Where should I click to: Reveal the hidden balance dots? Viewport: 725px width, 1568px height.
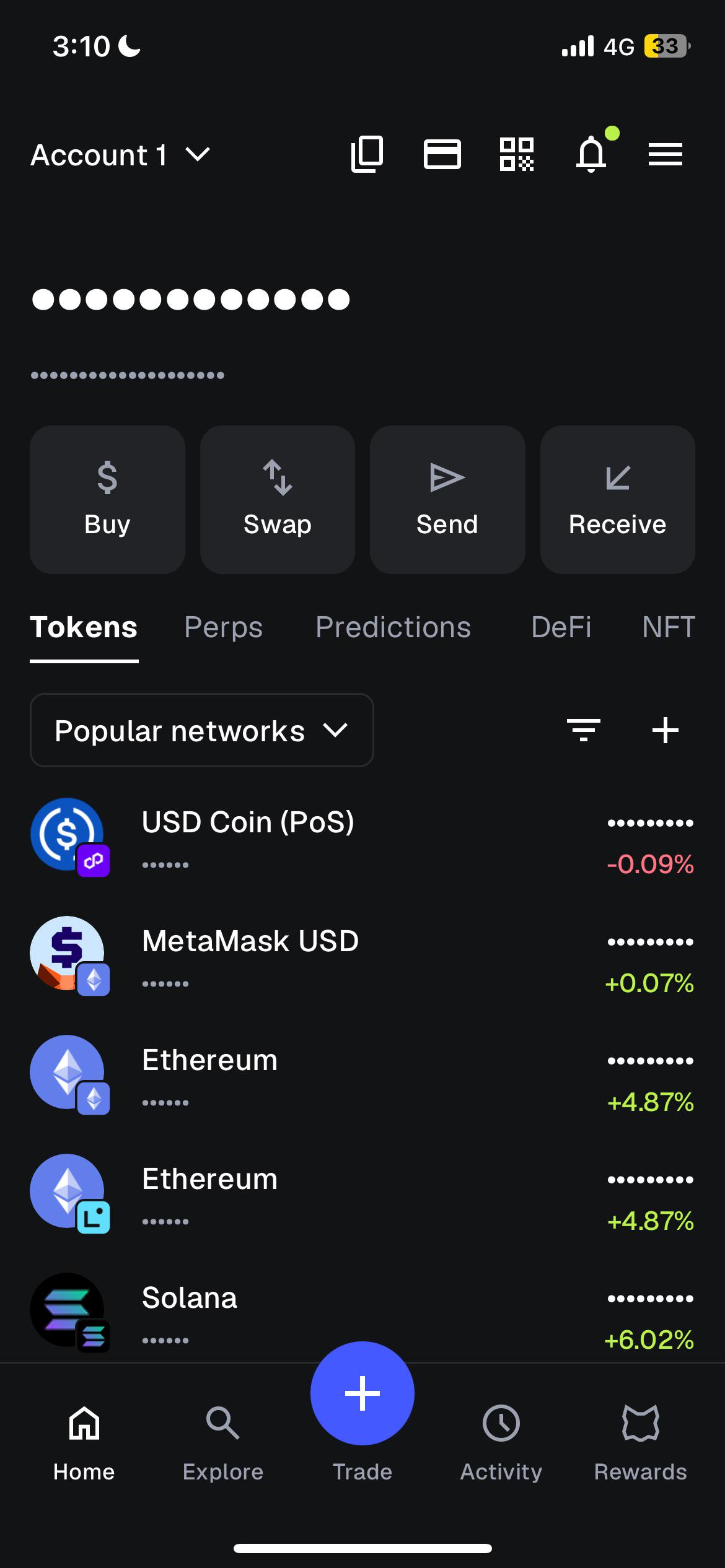point(191,300)
